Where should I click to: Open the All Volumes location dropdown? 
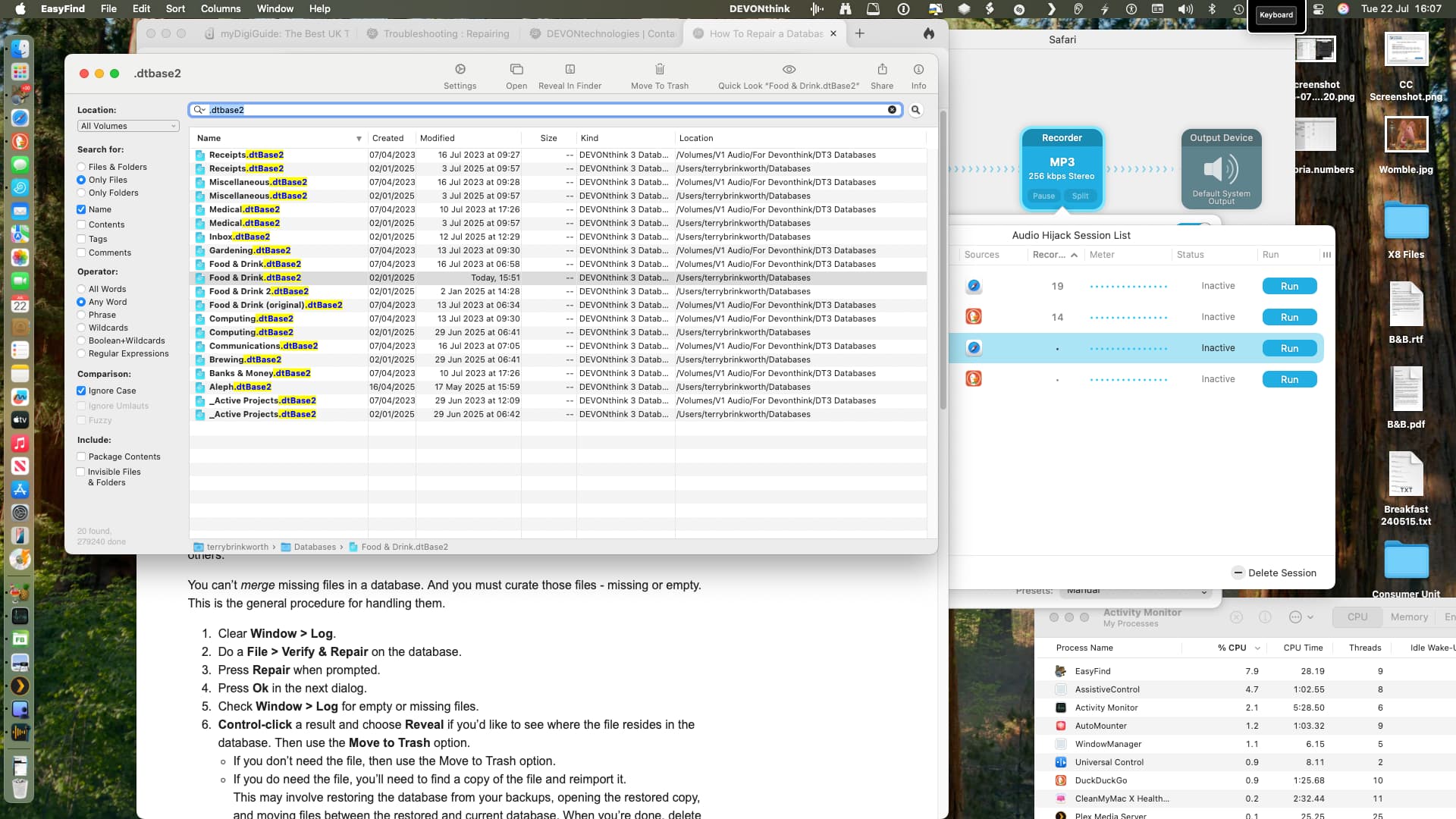tap(127, 126)
